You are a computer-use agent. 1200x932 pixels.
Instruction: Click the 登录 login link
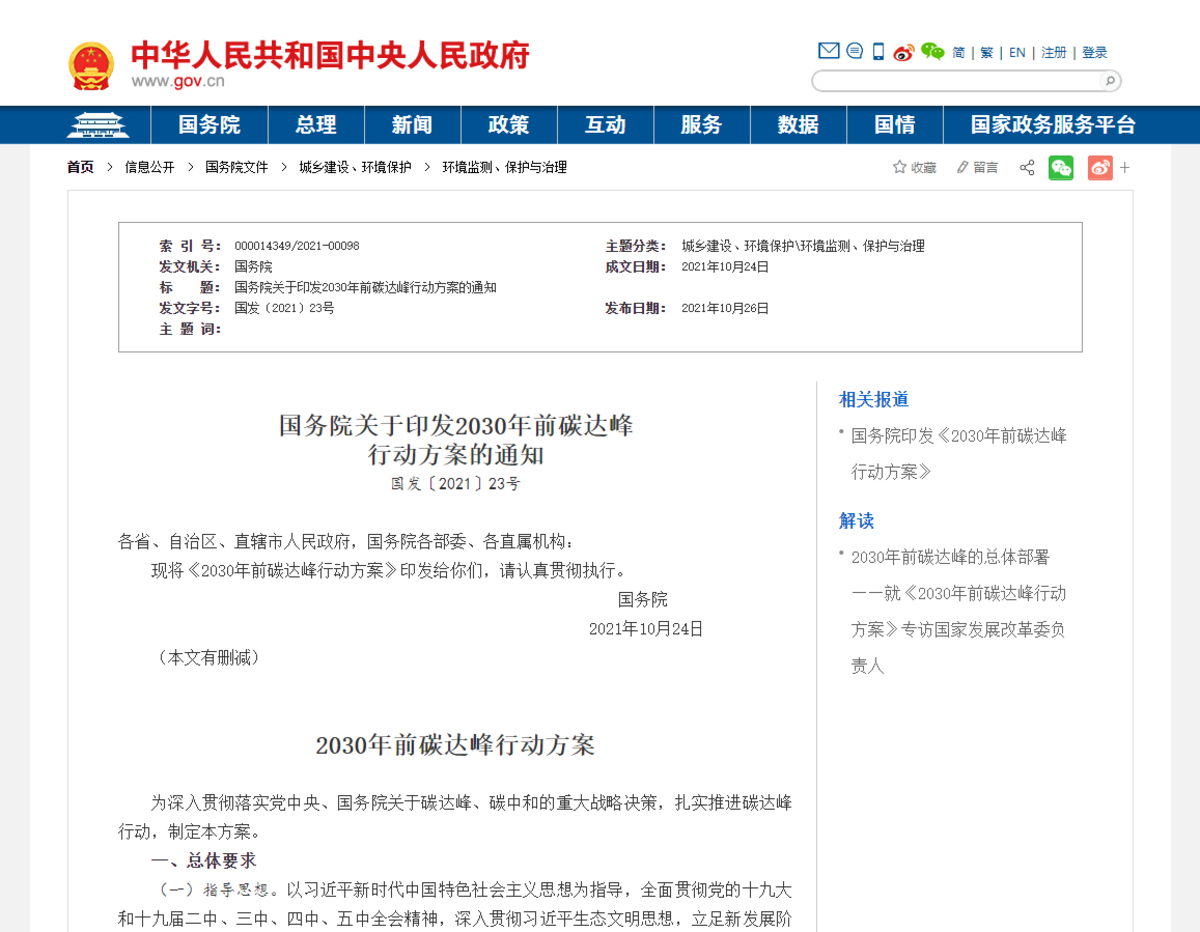[x=1094, y=53]
